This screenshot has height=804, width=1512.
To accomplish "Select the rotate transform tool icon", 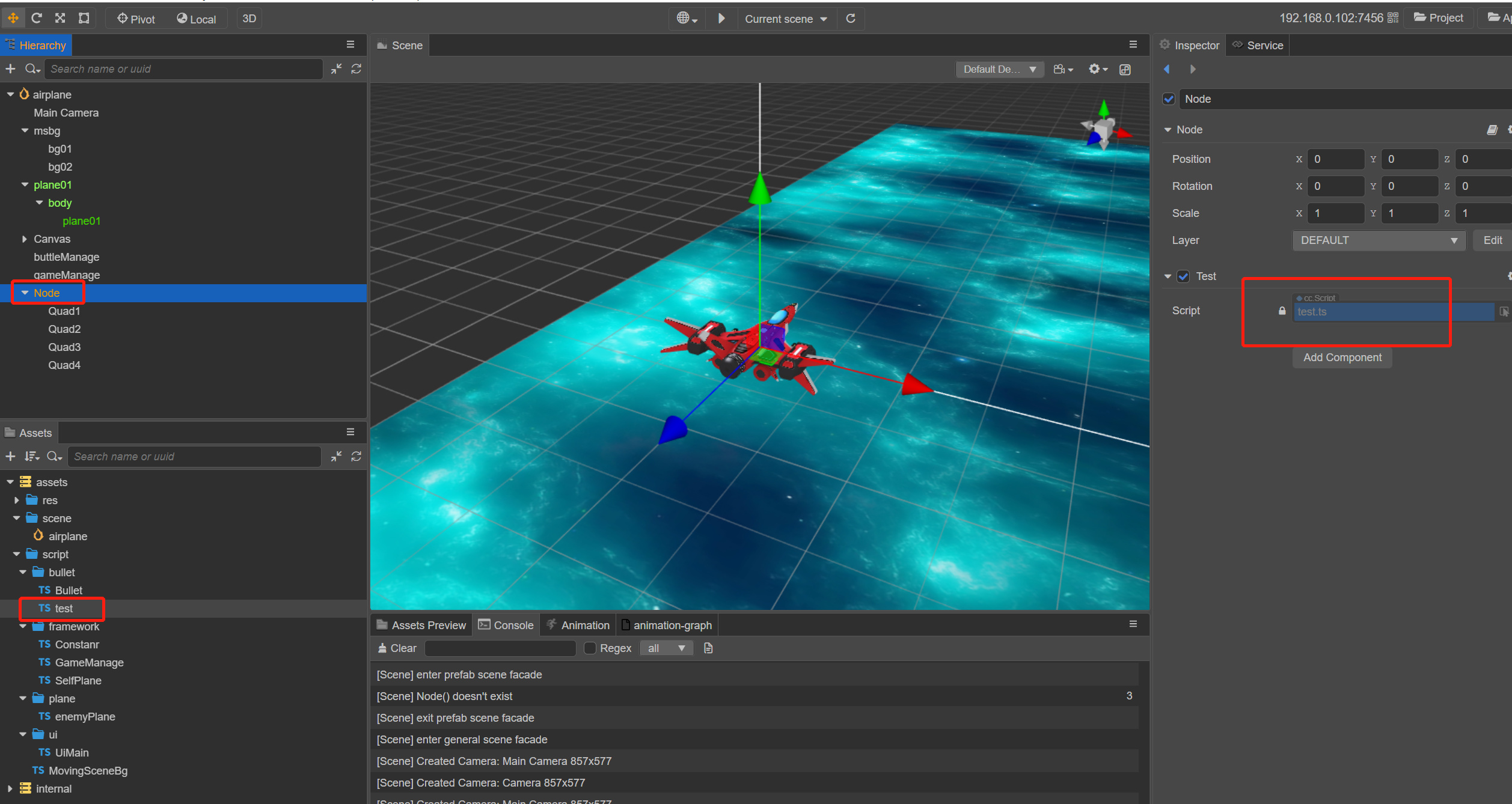I will pyautogui.click(x=37, y=18).
